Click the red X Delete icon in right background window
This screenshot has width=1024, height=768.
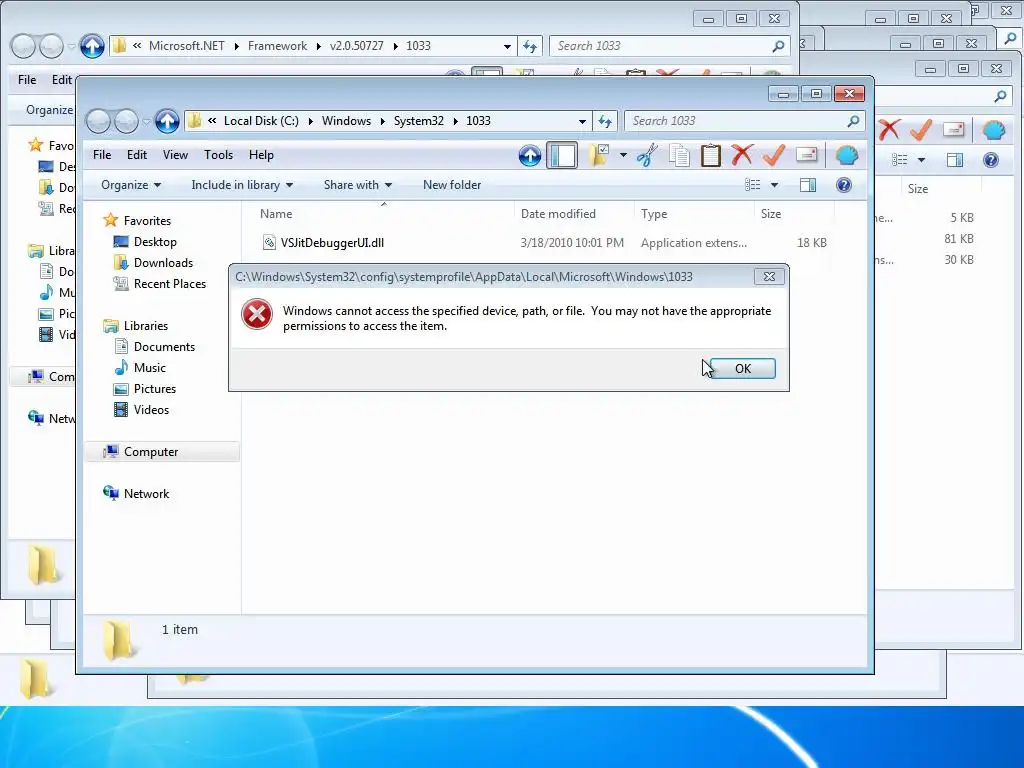(889, 131)
